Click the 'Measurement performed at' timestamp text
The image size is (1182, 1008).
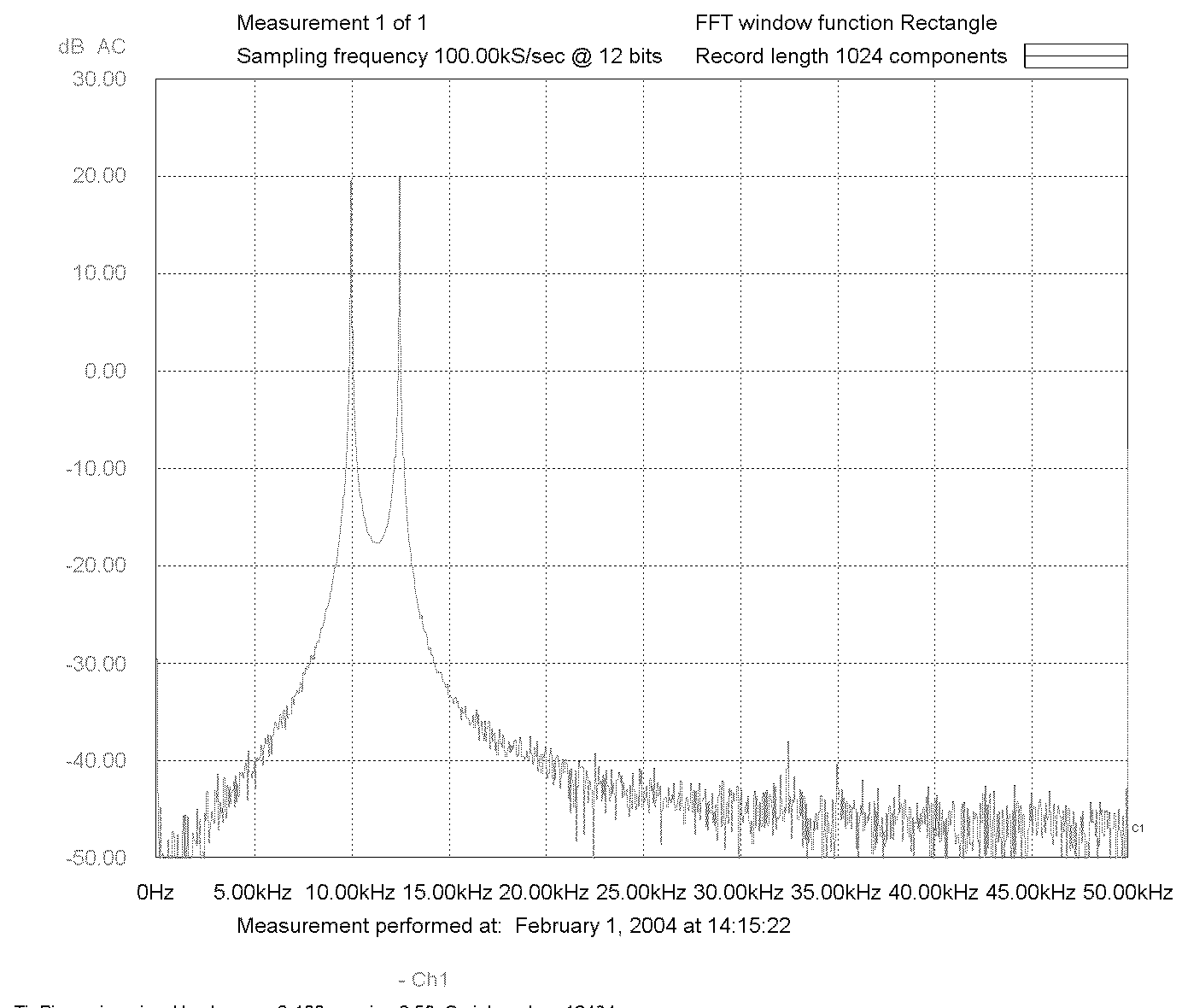click(513, 926)
